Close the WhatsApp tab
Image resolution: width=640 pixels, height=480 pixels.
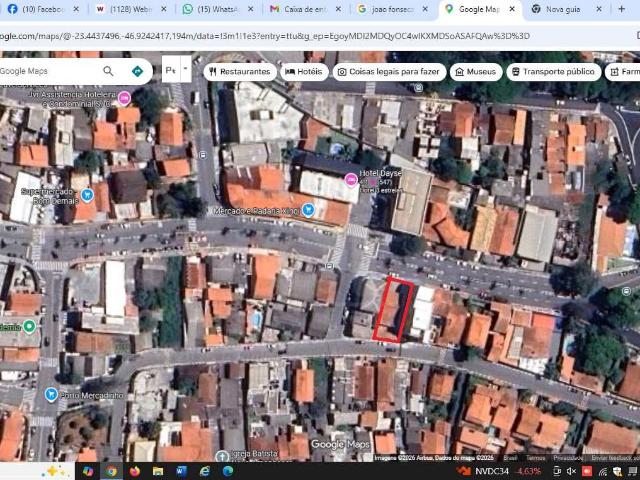coord(251,9)
